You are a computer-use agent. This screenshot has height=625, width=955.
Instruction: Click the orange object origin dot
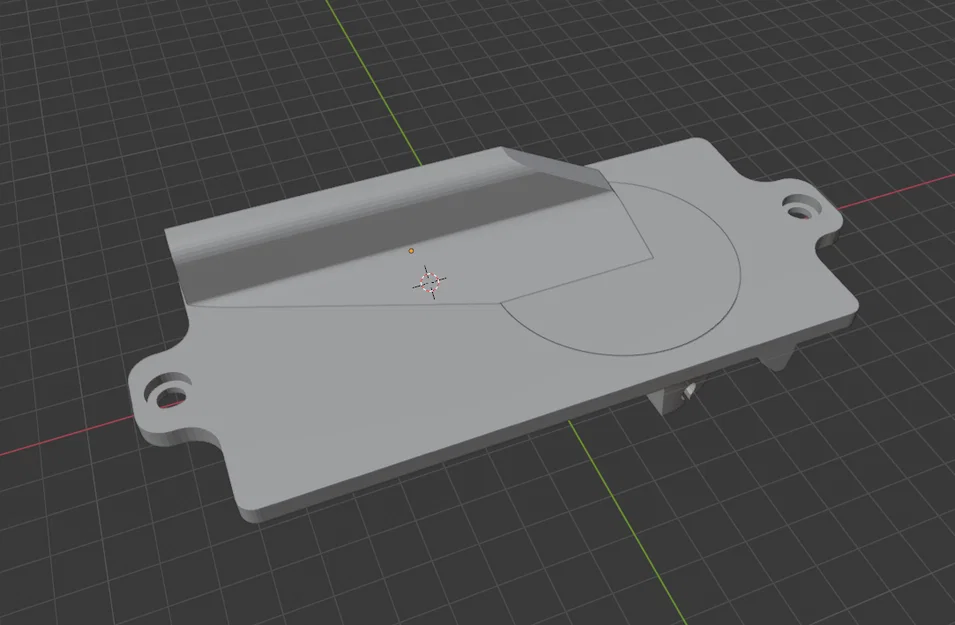(411, 250)
